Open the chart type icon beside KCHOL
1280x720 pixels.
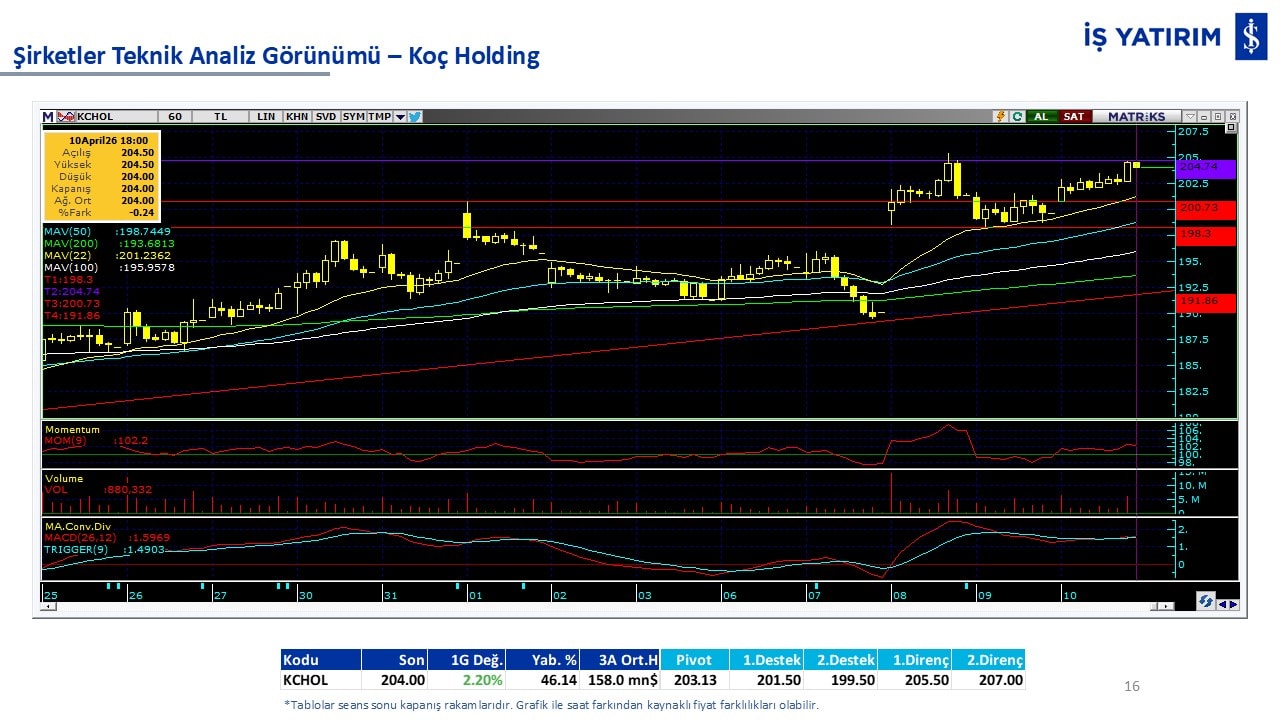66,117
